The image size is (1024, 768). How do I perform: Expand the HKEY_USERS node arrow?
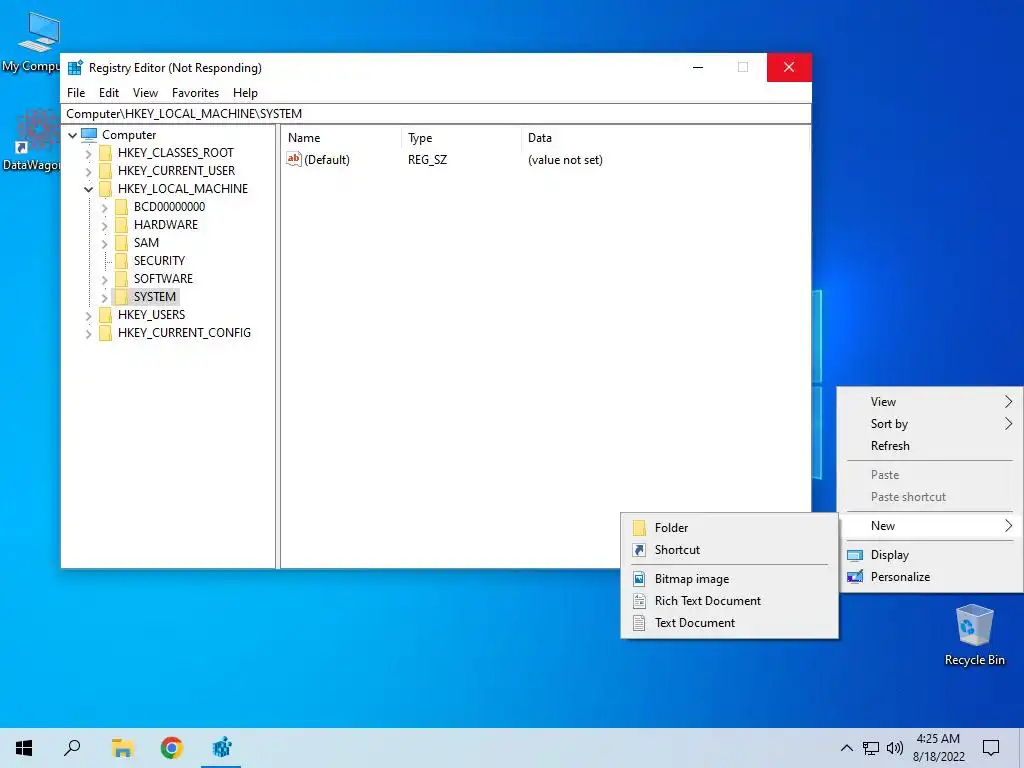[x=89, y=315]
